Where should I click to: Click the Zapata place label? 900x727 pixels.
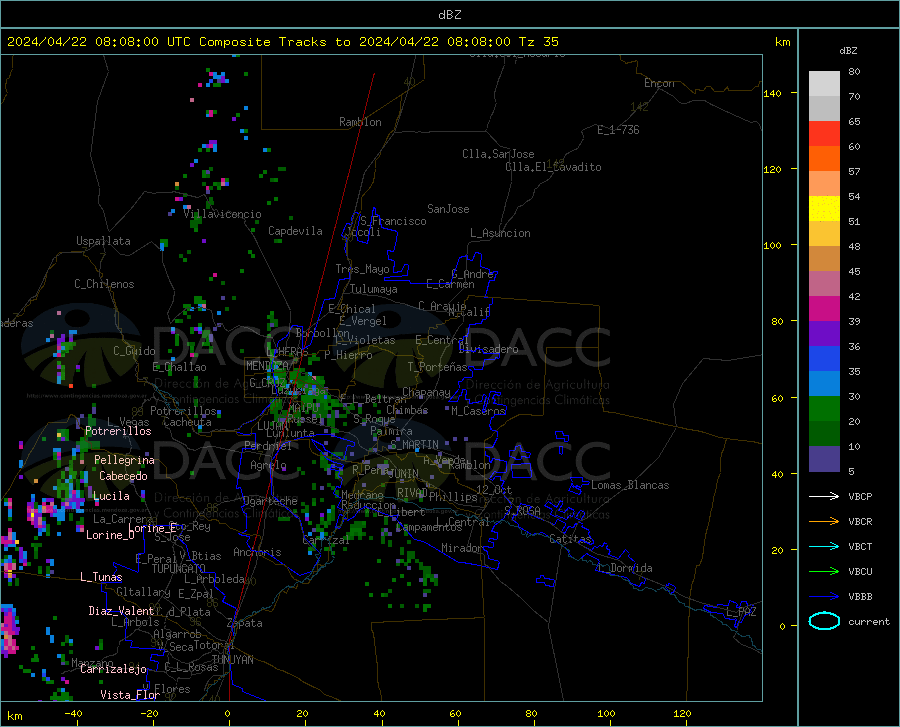click(245, 623)
